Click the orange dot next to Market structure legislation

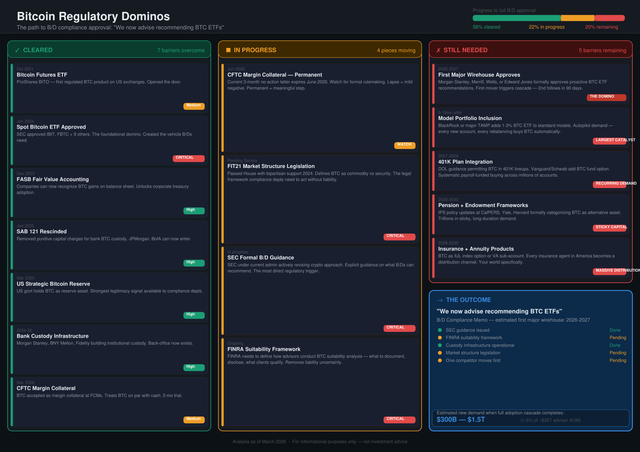coord(440,353)
